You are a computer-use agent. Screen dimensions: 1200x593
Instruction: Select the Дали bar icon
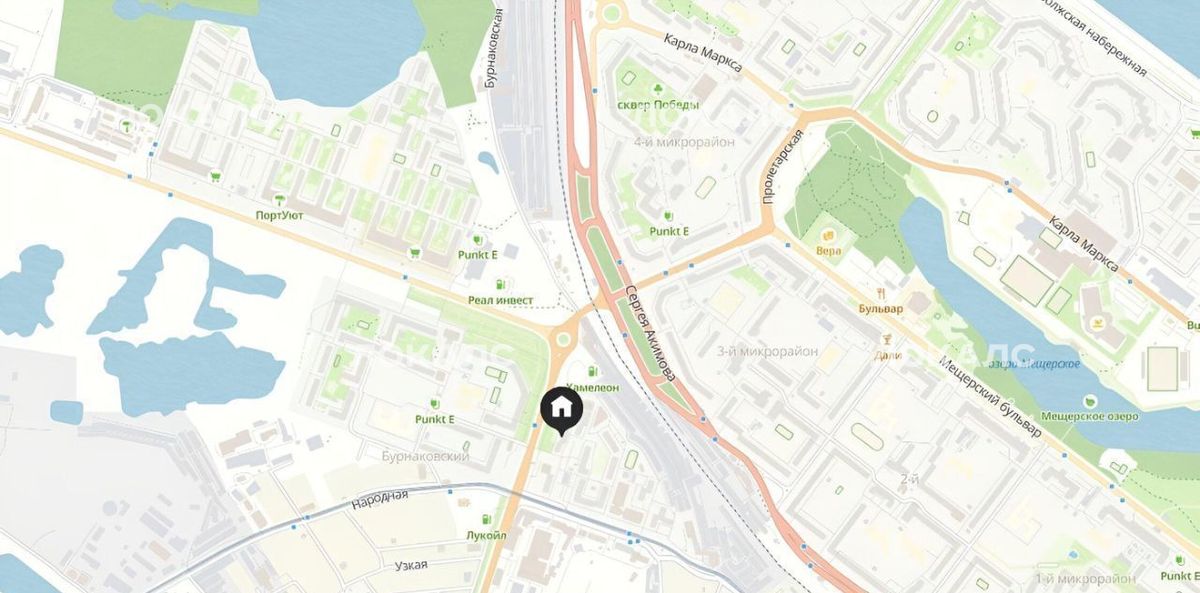(x=881, y=338)
